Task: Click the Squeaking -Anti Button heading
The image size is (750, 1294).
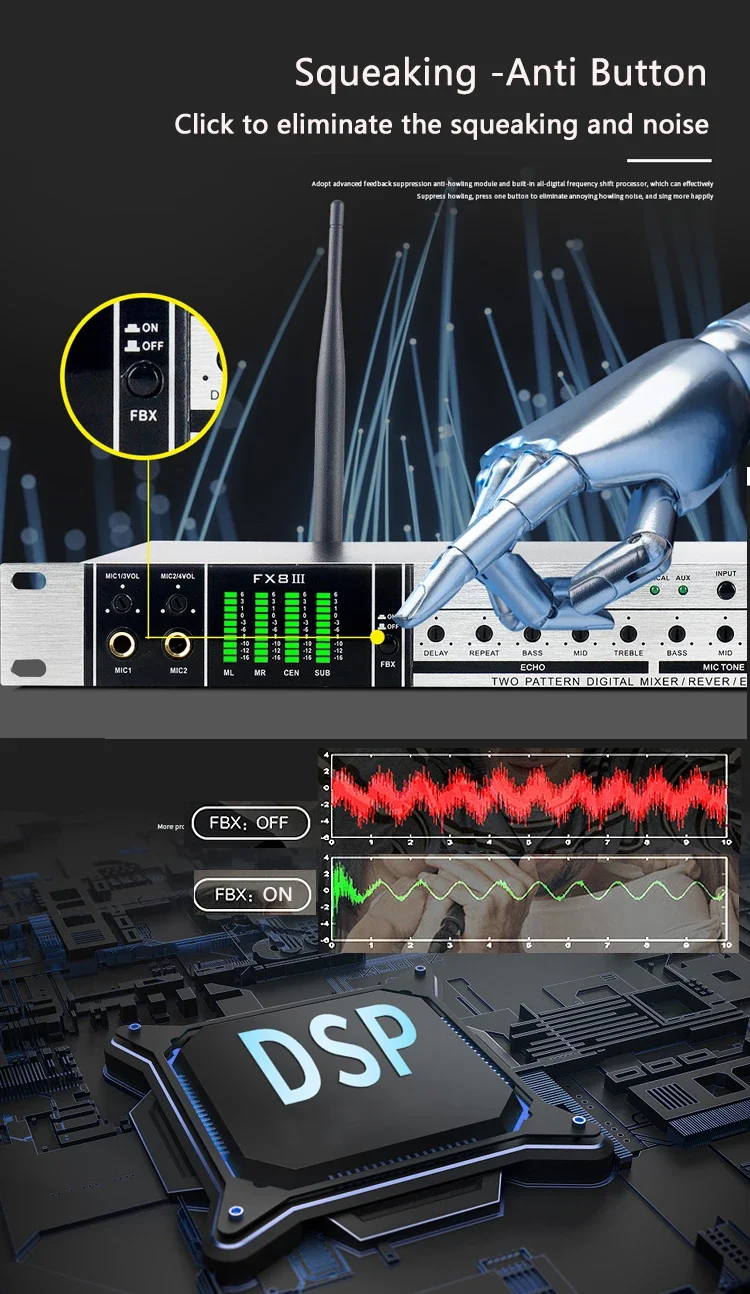Action: coord(501,73)
